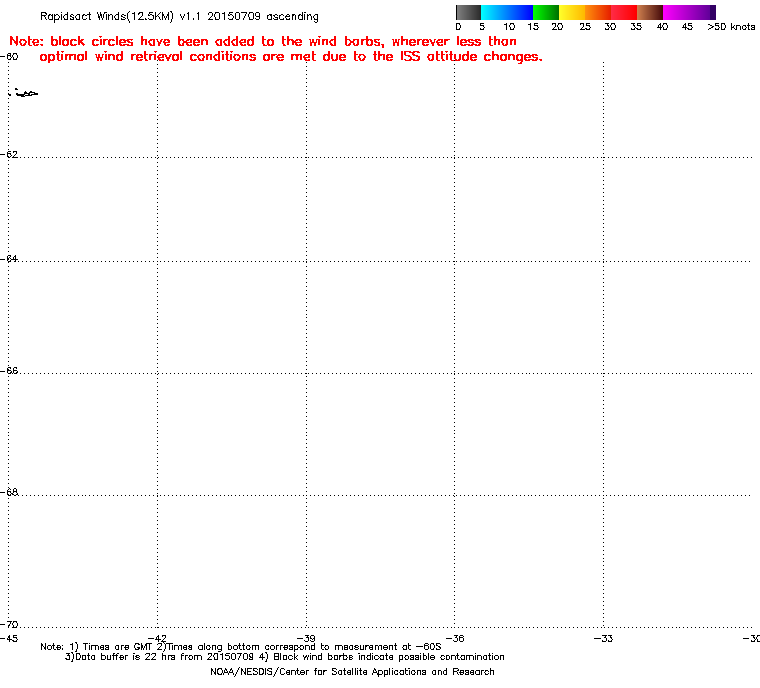Click the '3)Data buffer is 22 hrs' footer line
Viewport: 760px width, 688px height.
click(285, 657)
